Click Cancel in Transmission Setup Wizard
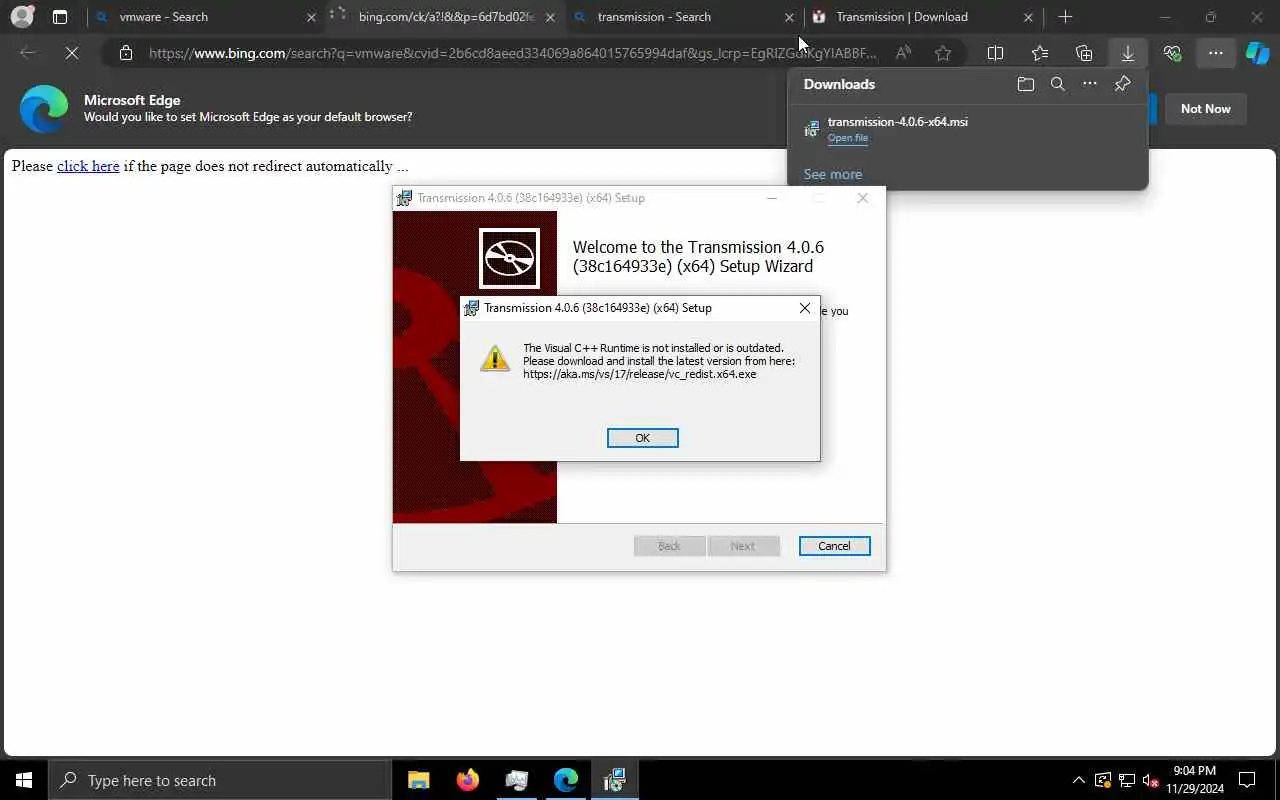Image resolution: width=1280 pixels, height=800 pixels. coord(834,546)
